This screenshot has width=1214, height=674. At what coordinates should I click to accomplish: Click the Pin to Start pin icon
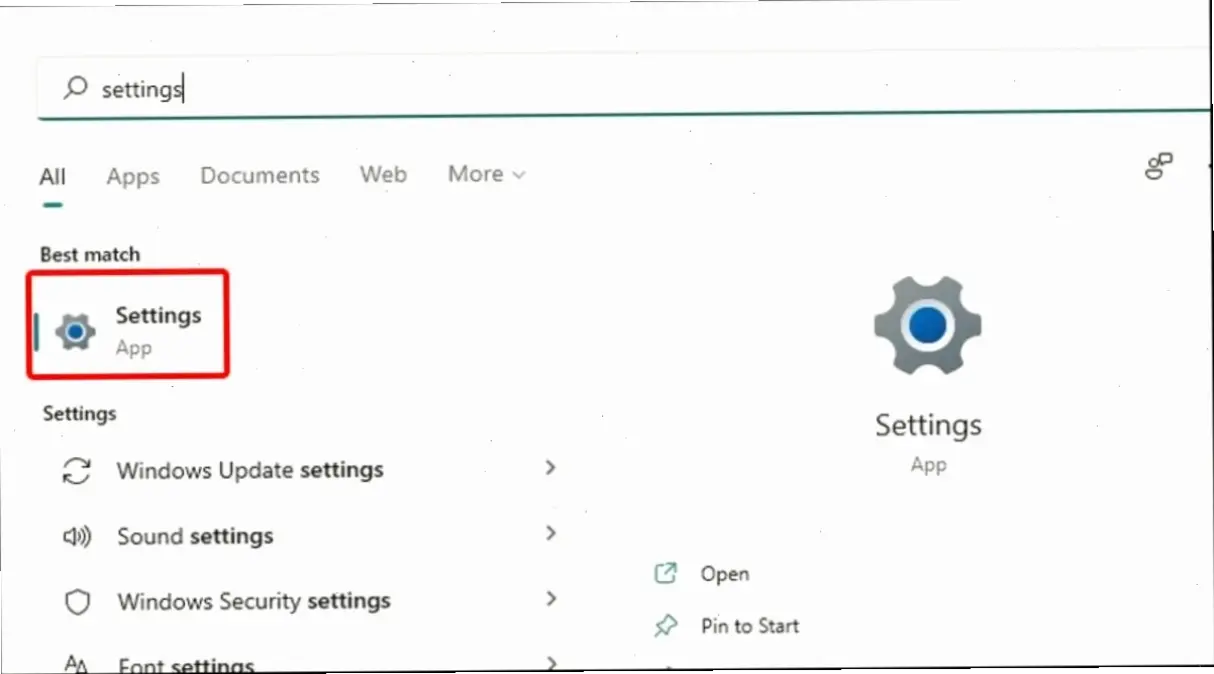coord(665,626)
